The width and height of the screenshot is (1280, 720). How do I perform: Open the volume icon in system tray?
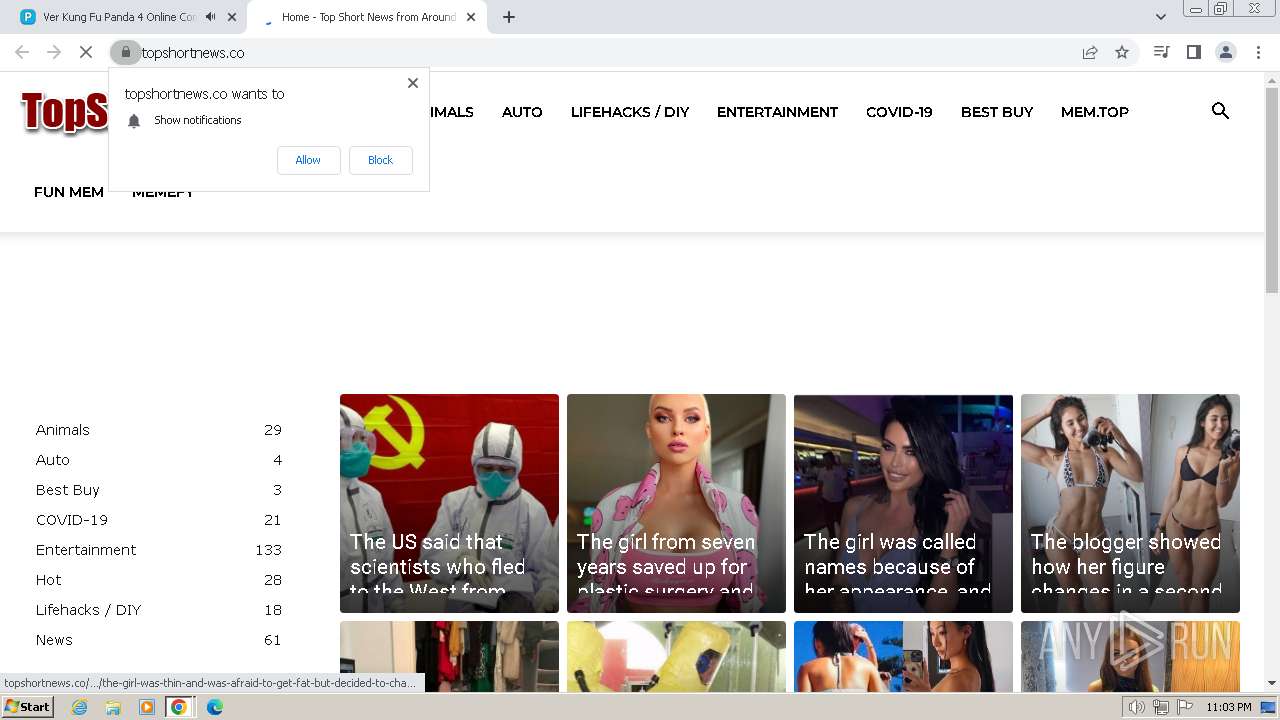(x=1137, y=707)
